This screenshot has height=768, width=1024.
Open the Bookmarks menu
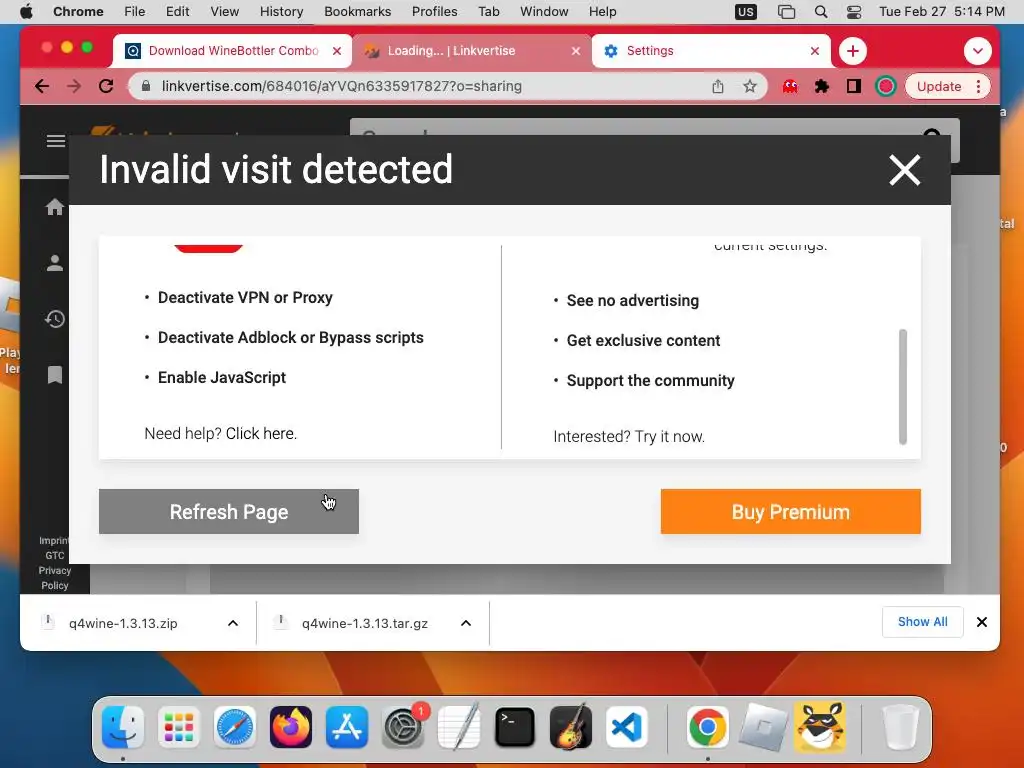(x=357, y=12)
